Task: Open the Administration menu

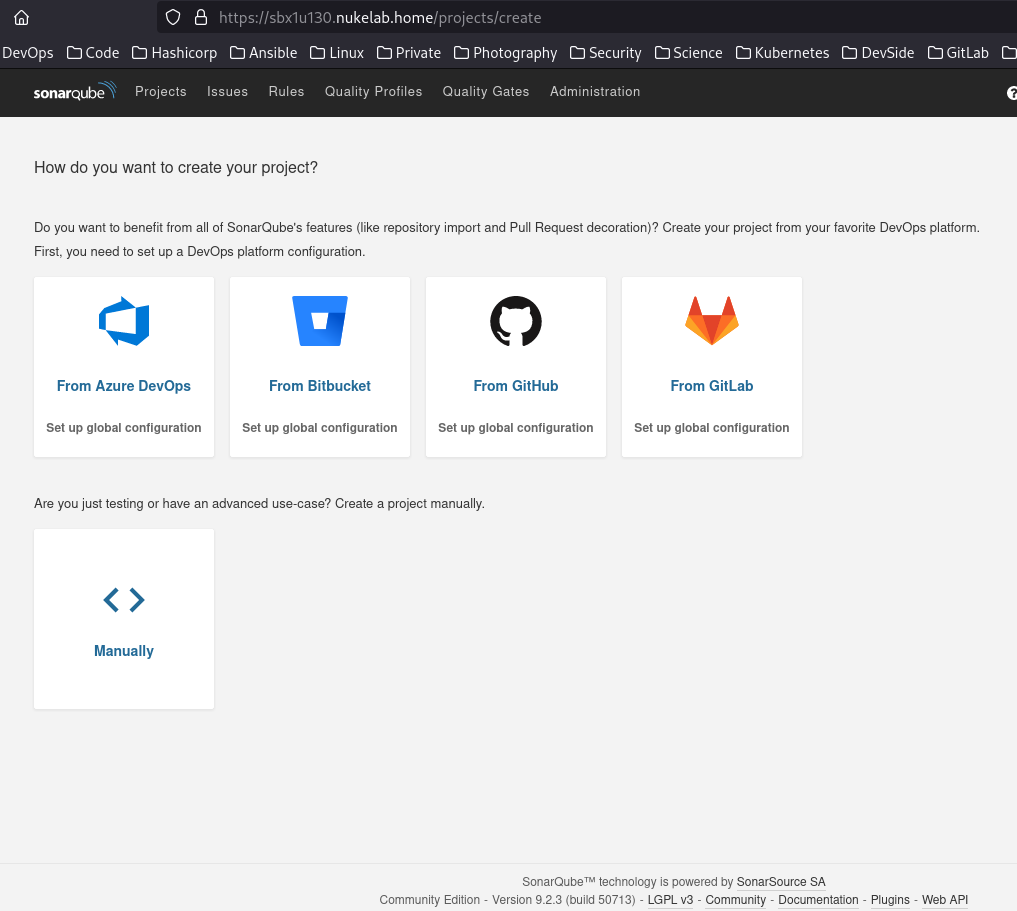Action: tap(595, 92)
